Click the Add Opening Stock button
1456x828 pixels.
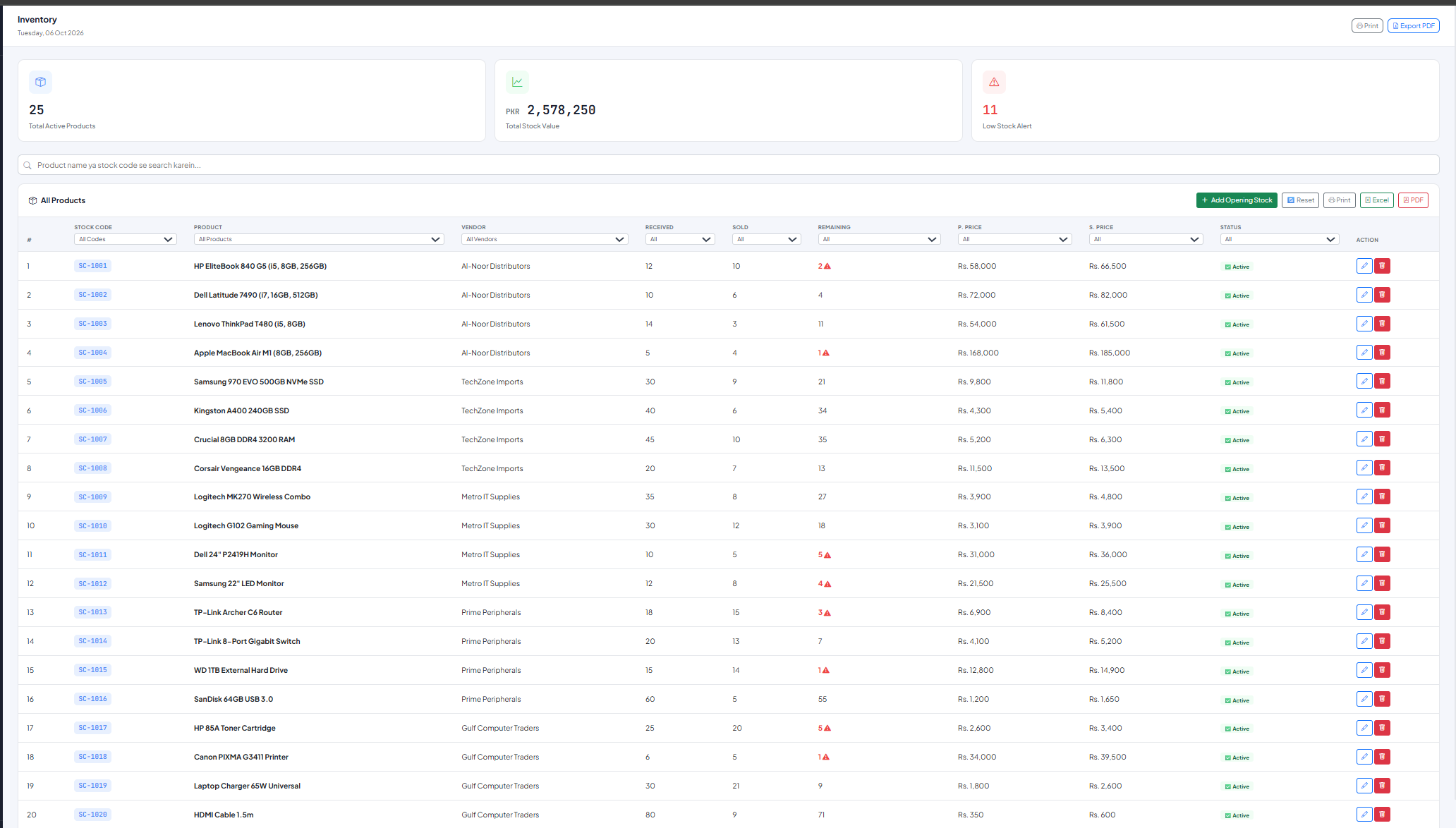tap(1237, 200)
